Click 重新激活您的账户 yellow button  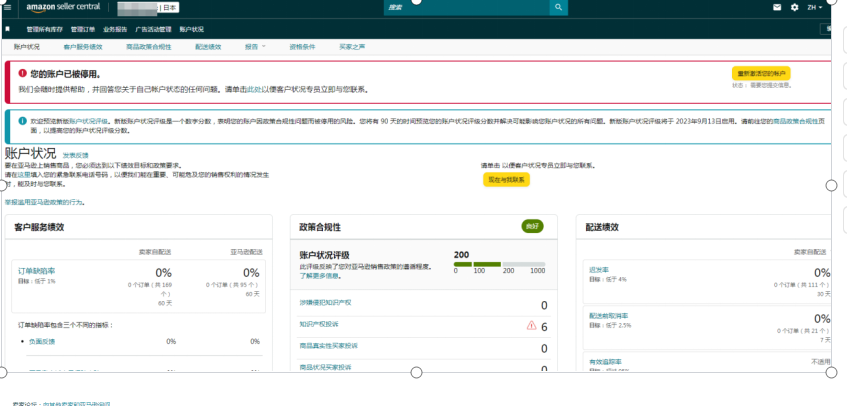point(761,73)
